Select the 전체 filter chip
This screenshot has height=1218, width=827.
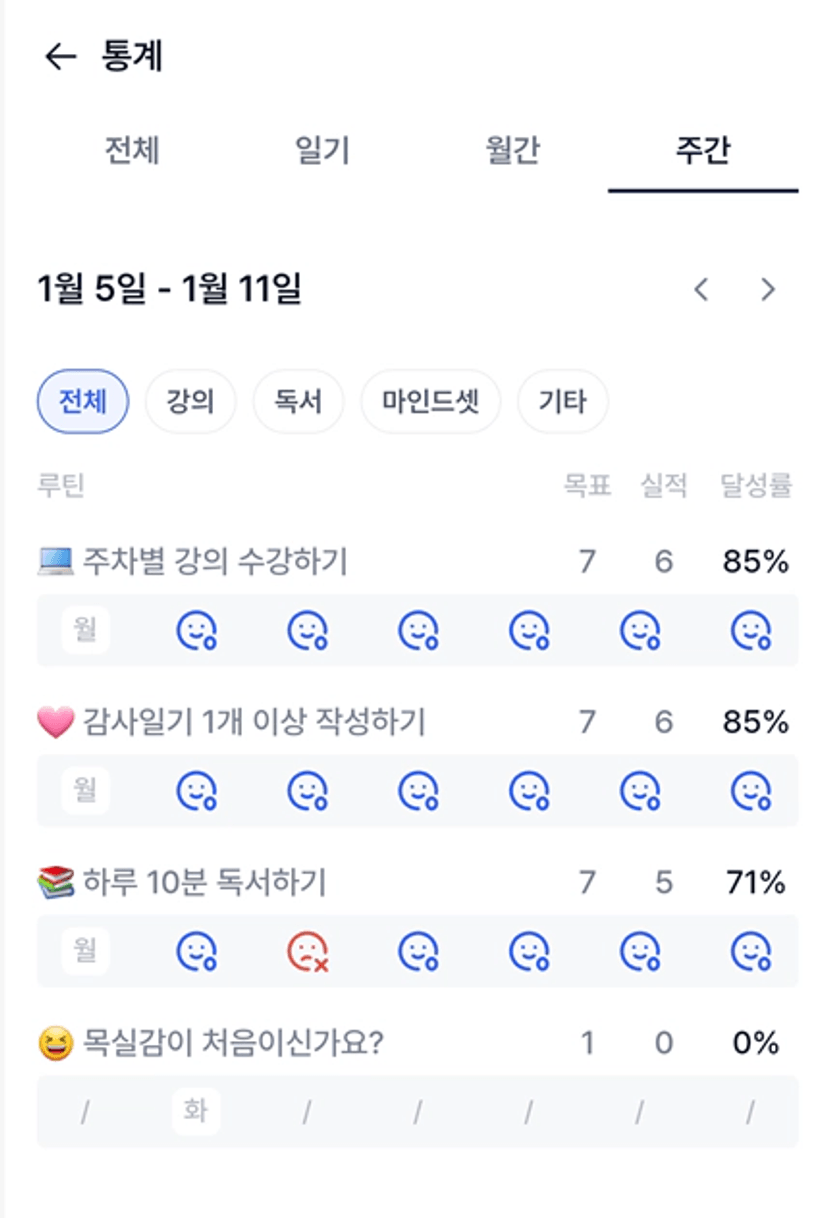coord(83,402)
